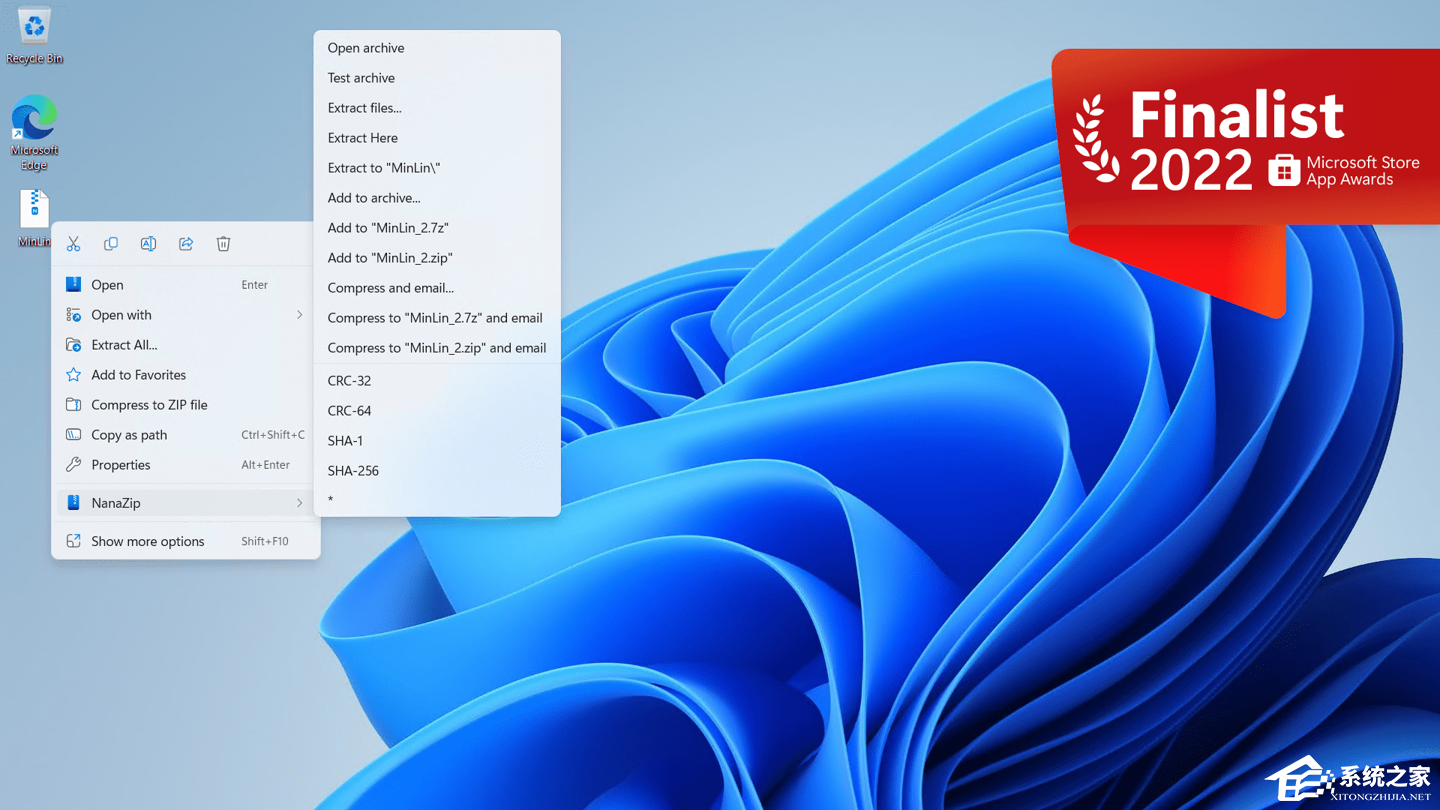Click the Add to Favorites star icon
1440x810 pixels.
click(x=73, y=375)
